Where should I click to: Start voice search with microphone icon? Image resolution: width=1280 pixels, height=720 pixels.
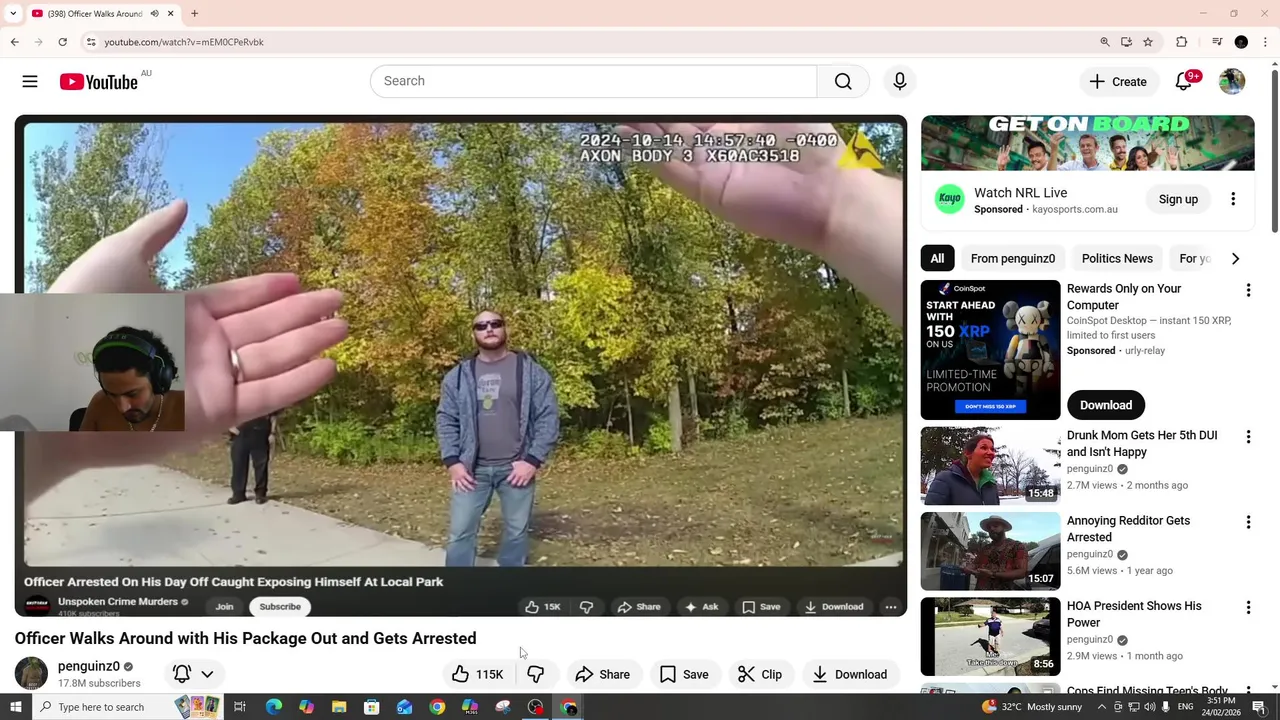tap(899, 81)
